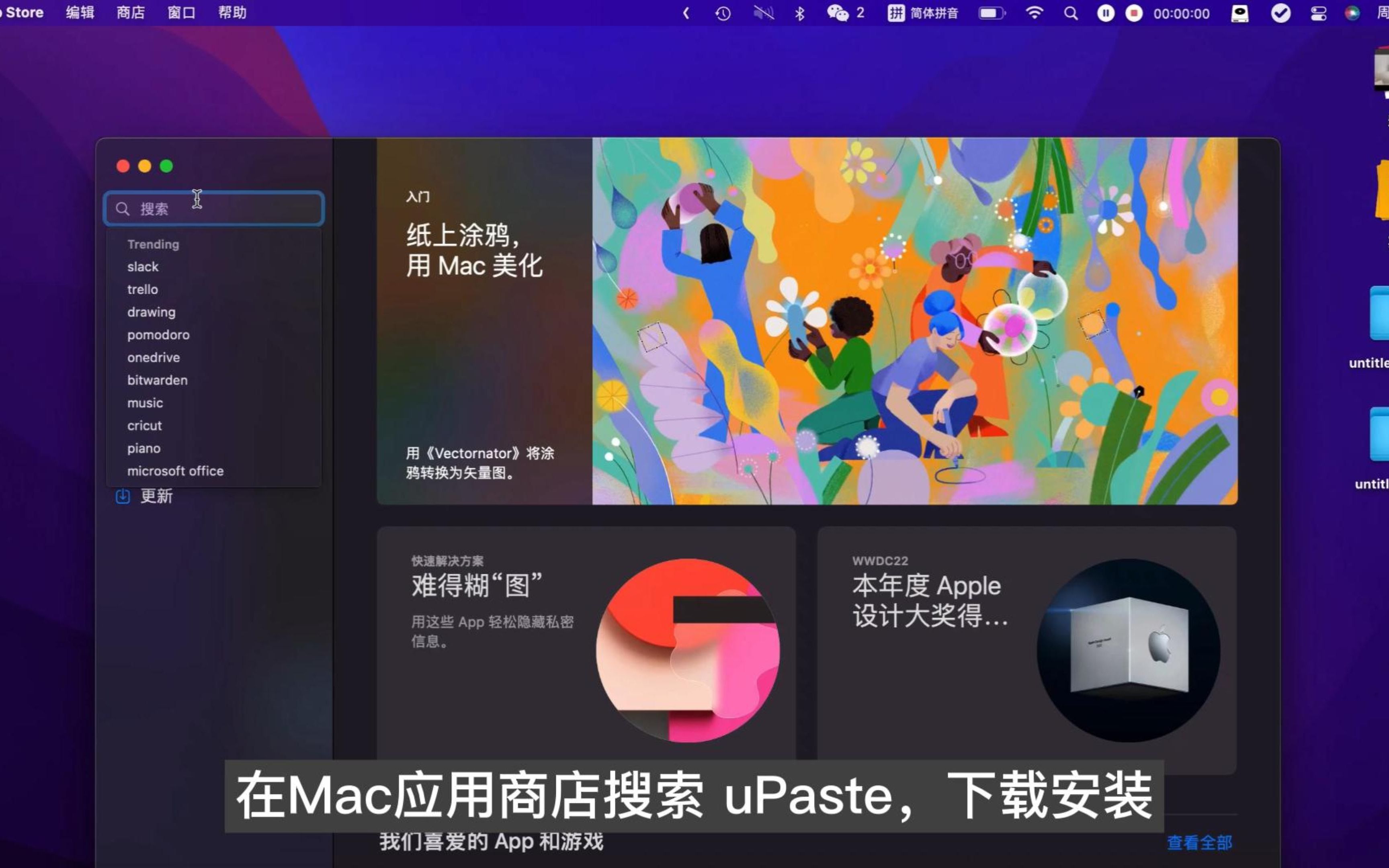Click the search magnifier in the App Store field
Viewport: 1389px width, 868px height.
tap(122, 209)
